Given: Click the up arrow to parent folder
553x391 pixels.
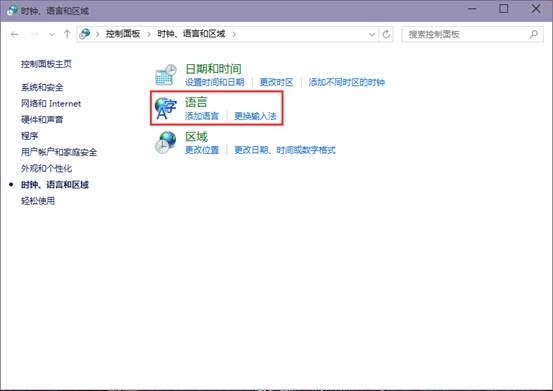Looking at the screenshot, I should click(67, 34).
